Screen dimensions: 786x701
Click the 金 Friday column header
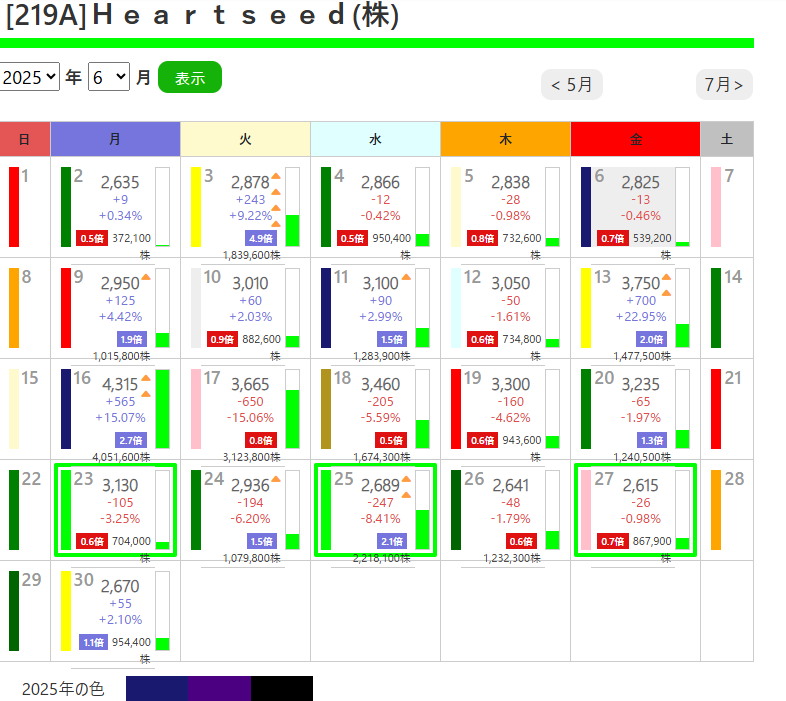(635, 140)
